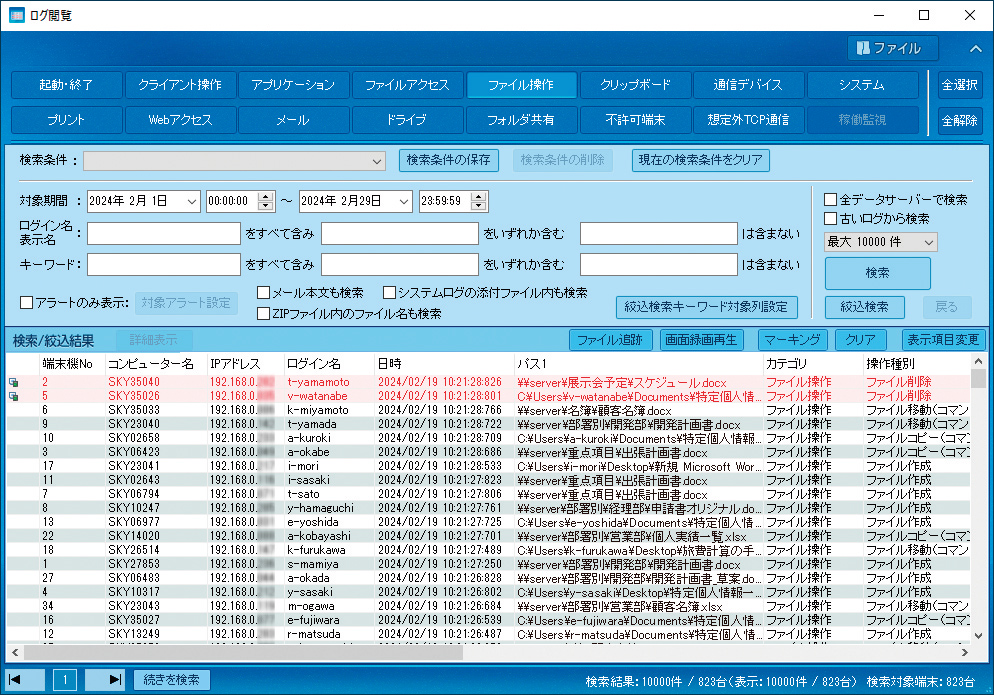Select the row with computer SKY35033
Viewport: 994px width, 695px height.
point(488,410)
